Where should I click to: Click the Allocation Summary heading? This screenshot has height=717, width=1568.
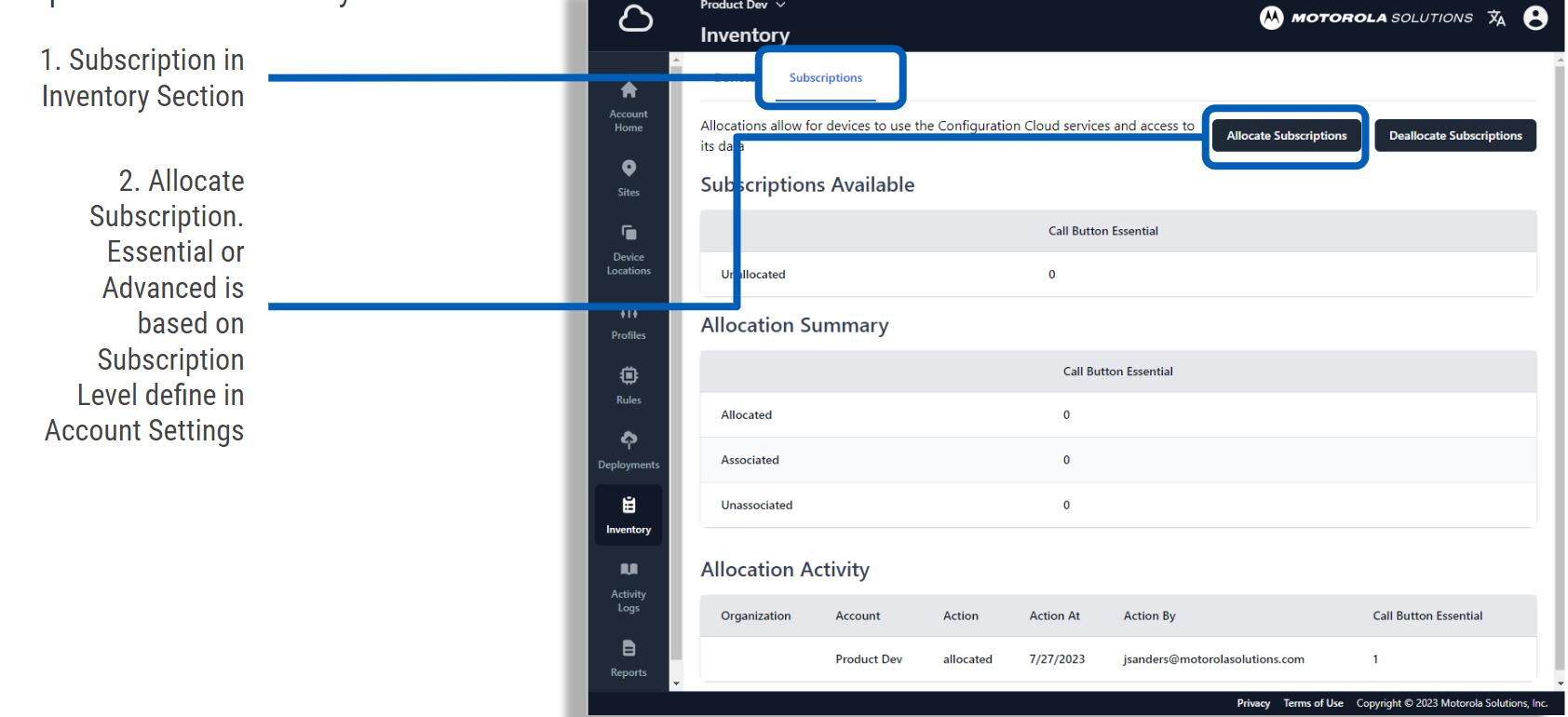794,326
